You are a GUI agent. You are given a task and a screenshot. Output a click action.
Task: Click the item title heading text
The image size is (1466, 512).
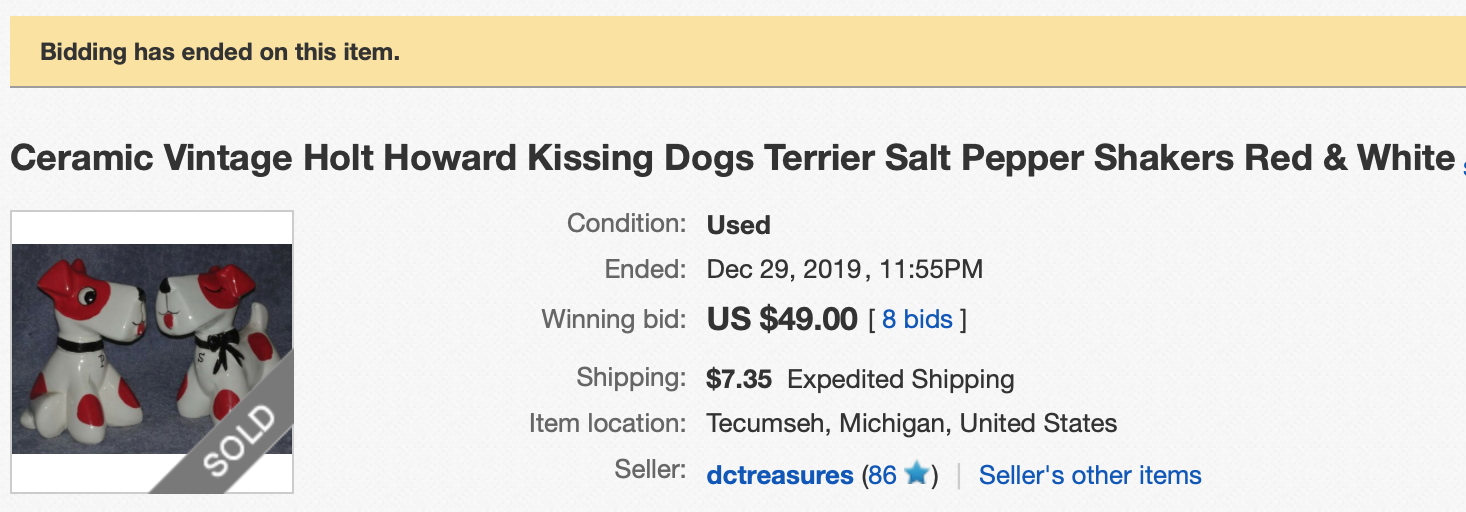(732, 158)
